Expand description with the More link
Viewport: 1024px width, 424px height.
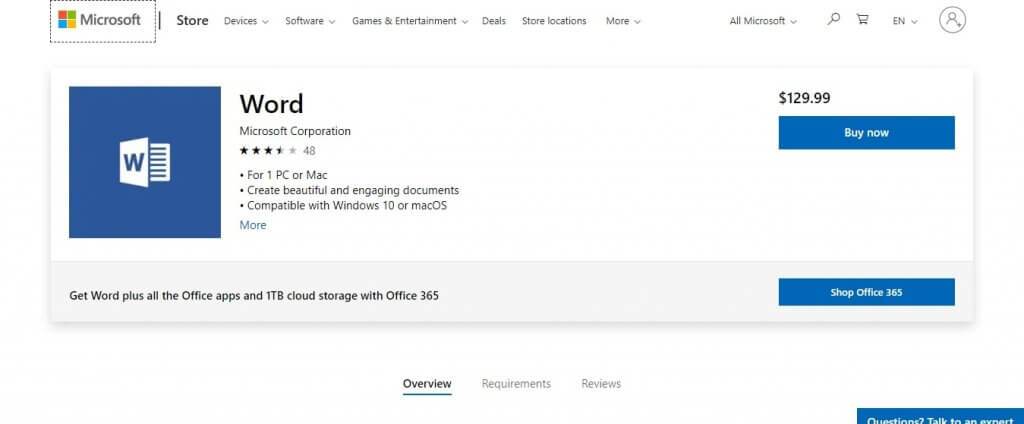[x=253, y=225]
